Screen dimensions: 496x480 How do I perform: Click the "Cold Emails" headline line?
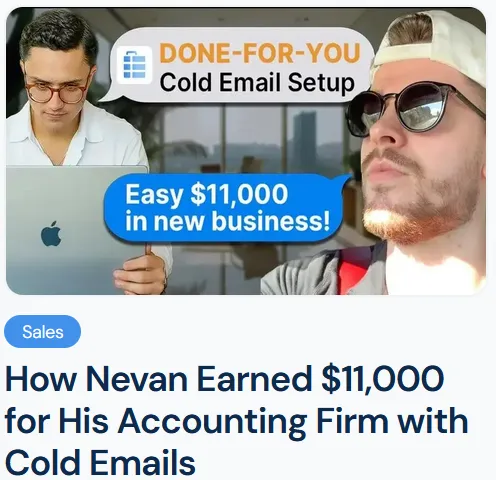point(100,462)
